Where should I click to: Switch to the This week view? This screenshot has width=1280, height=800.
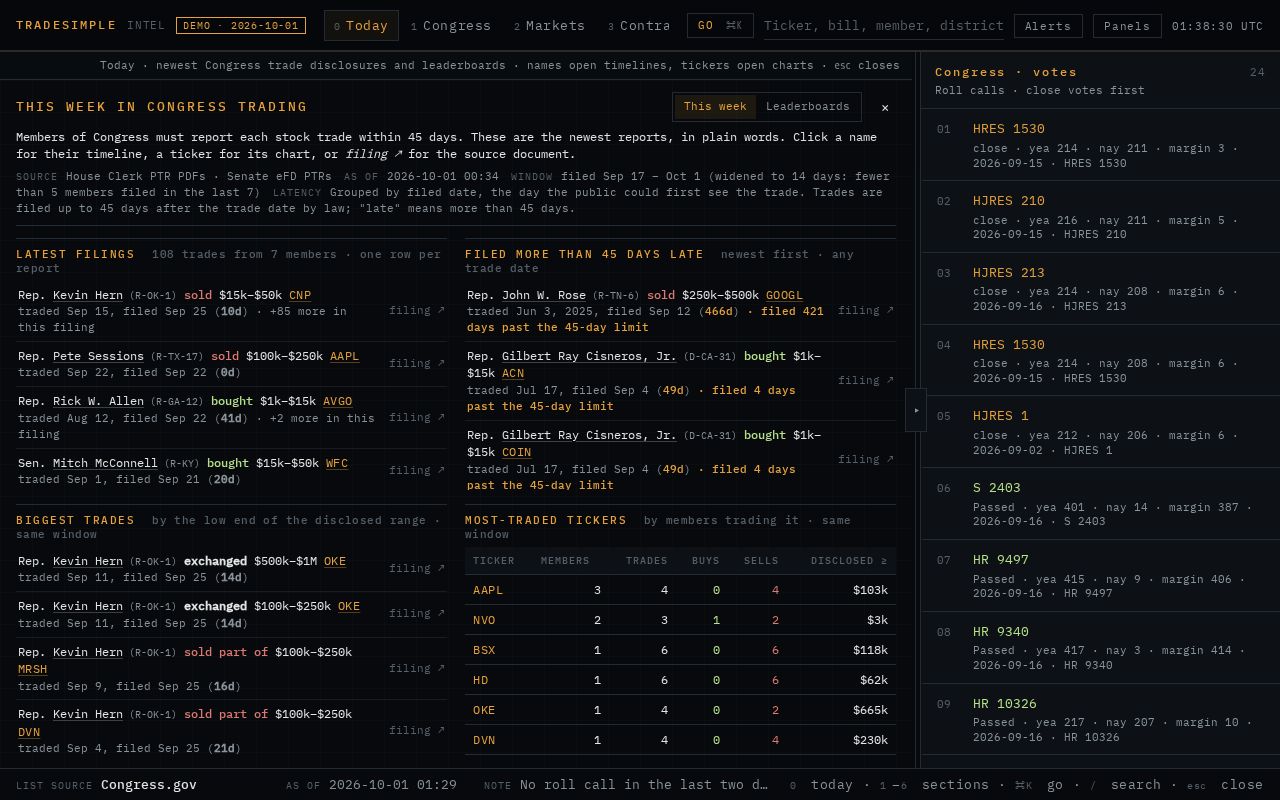pos(715,107)
